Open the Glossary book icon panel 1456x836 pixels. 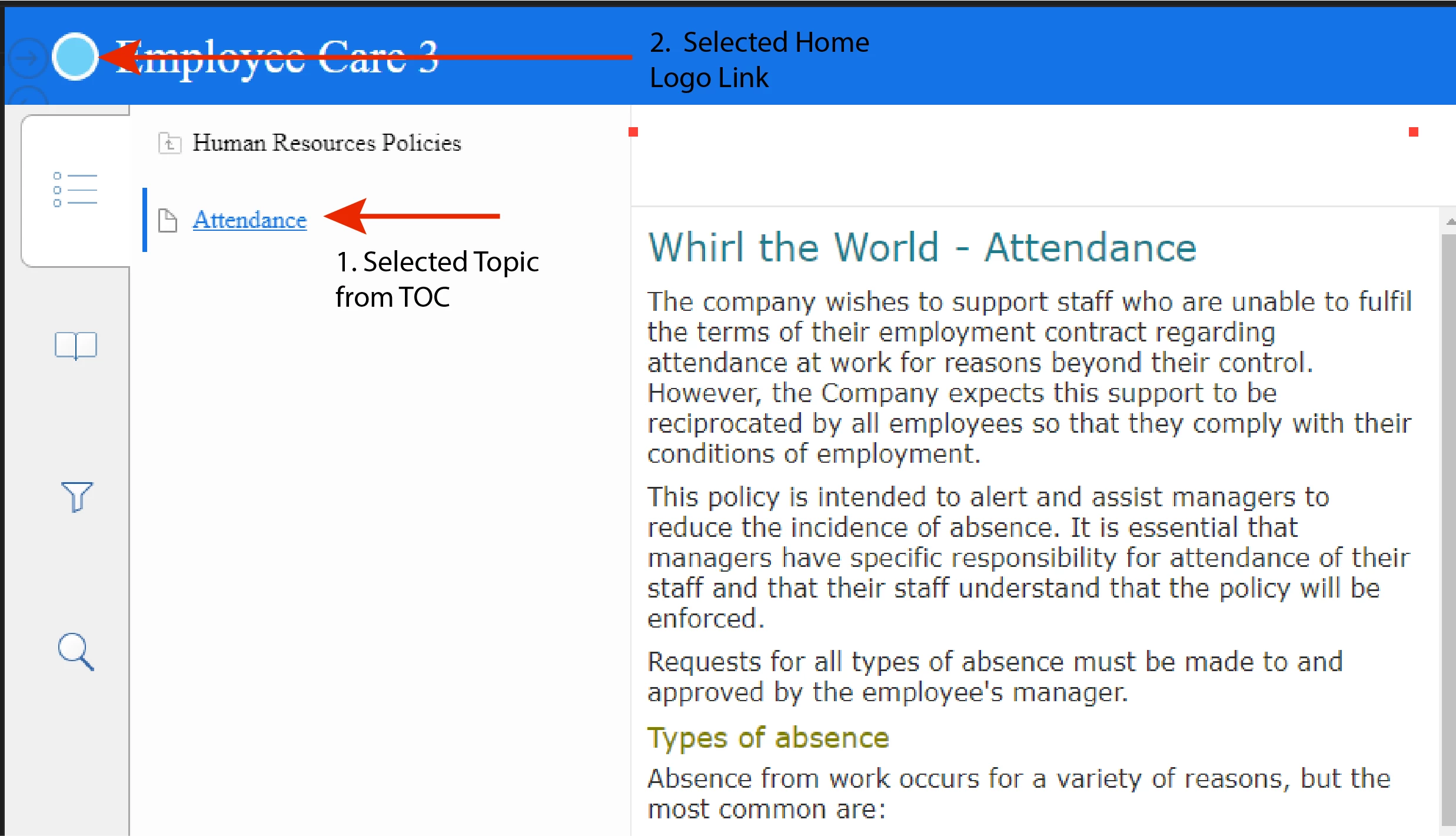(x=75, y=346)
